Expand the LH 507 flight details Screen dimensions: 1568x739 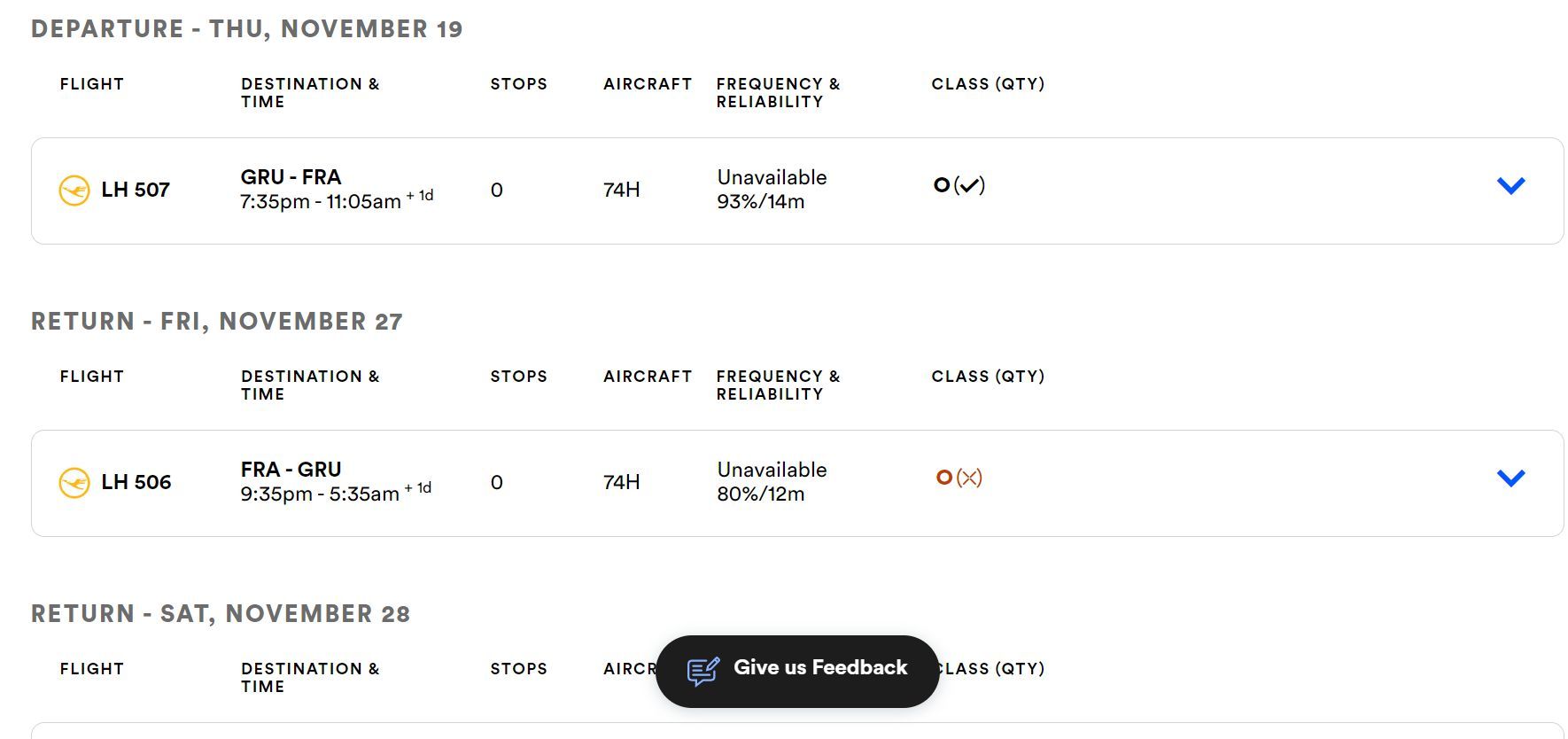[x=1510, y=185]
